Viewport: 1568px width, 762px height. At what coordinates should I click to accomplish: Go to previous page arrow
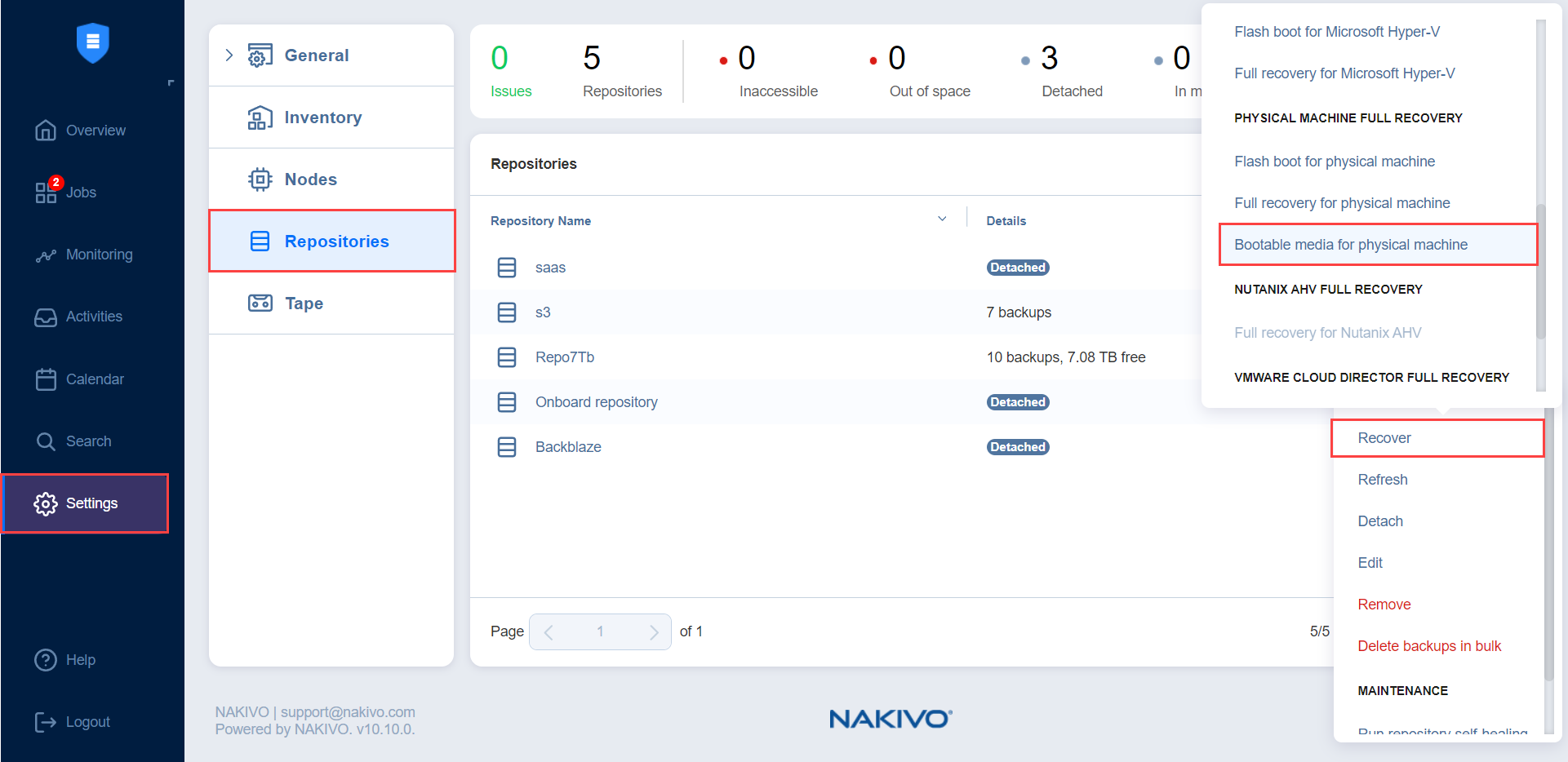(549, 632)
